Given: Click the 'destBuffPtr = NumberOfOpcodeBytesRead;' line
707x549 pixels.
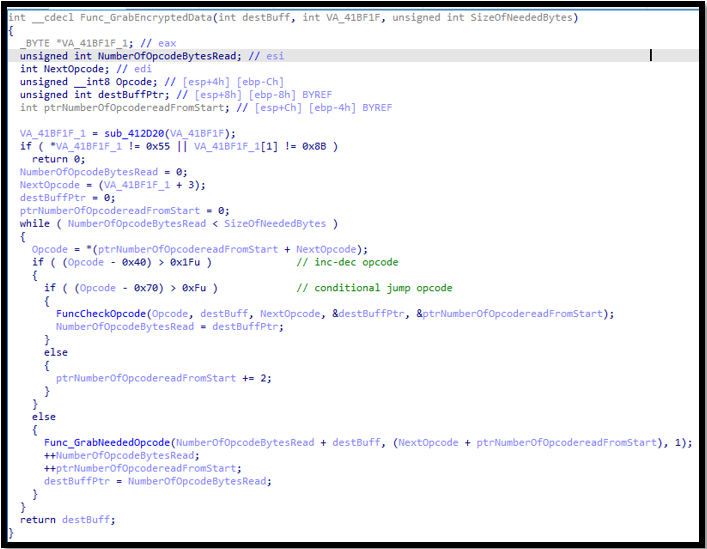Looking at the screenshot, I should tap(158, 481).
